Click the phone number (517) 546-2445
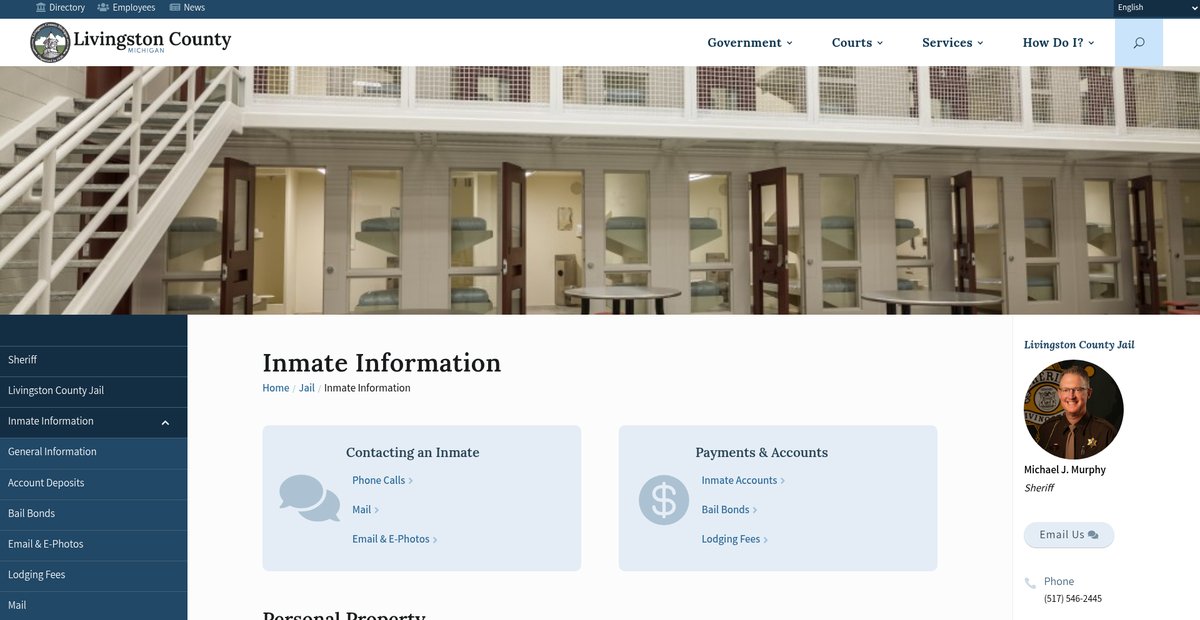 point(1073,599)
